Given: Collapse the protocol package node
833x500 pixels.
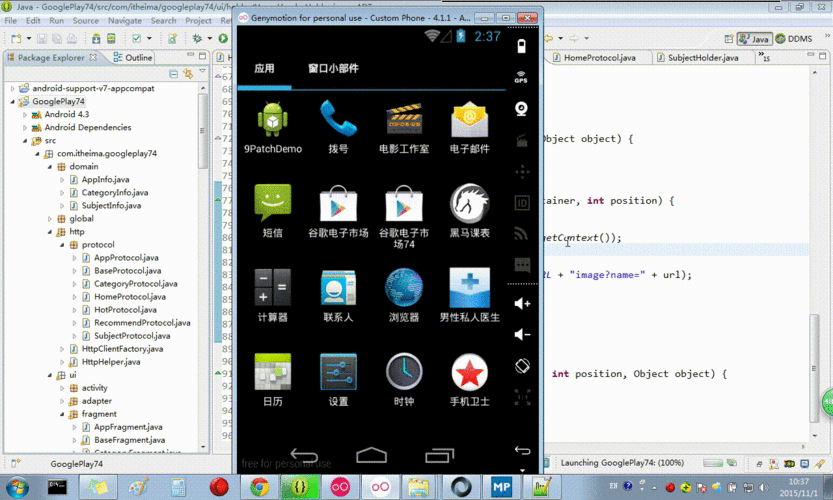Looking at the screenshot, I should point(62,245).
